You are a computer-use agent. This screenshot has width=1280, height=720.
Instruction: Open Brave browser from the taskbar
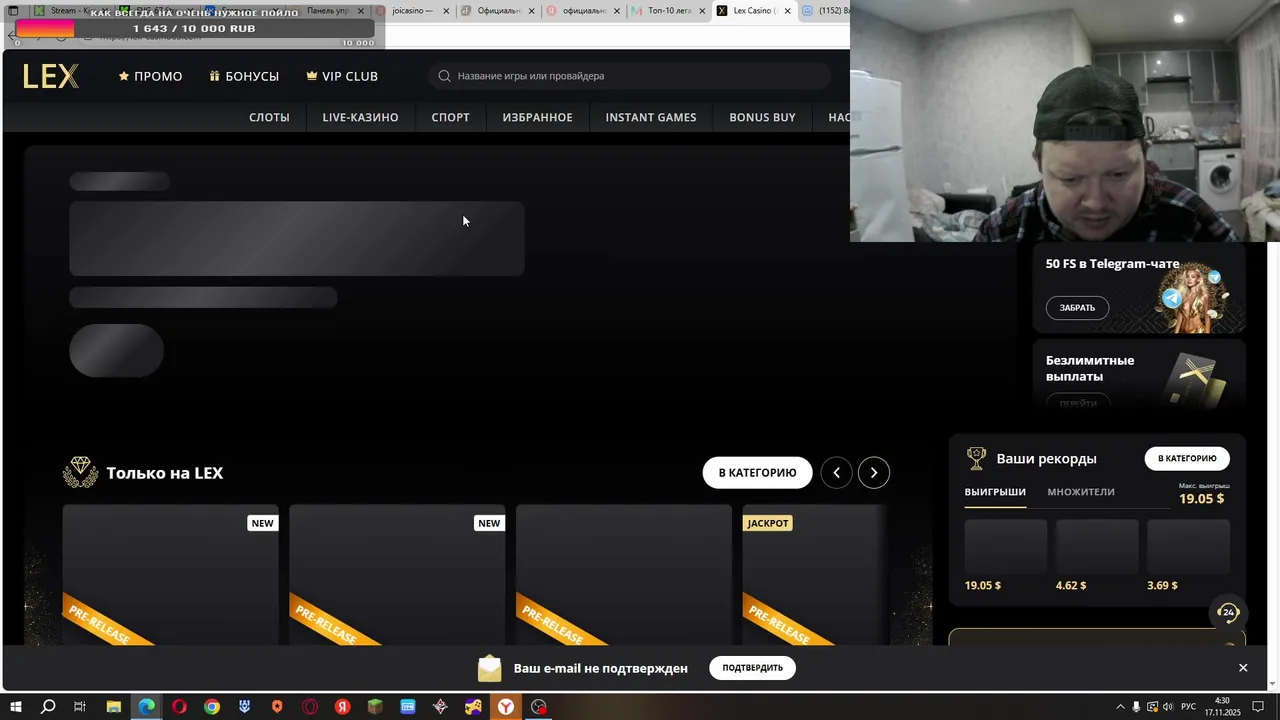pos(277,707)
